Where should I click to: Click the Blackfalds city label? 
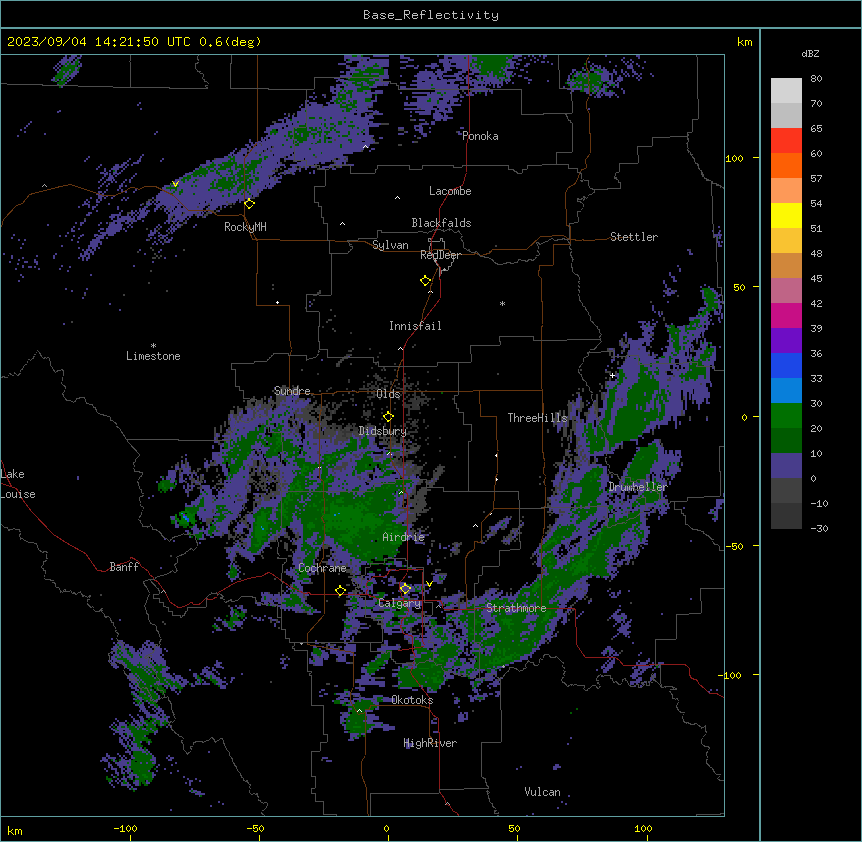tap(441, 223)
